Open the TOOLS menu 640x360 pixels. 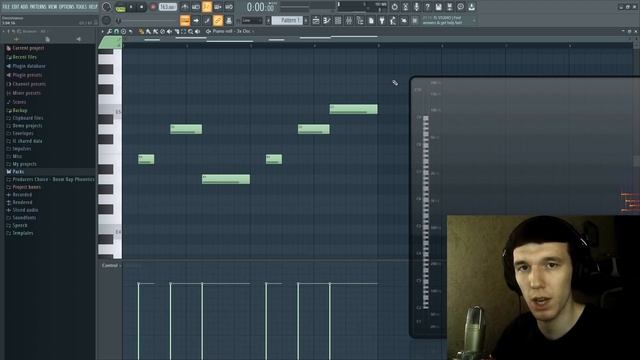click(x=81, y=7)
